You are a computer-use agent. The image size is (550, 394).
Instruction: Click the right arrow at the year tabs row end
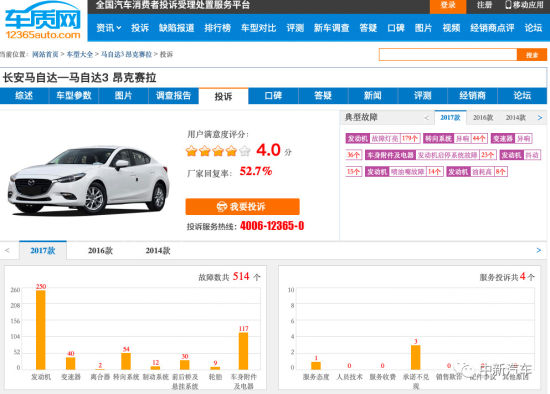pos(539,251)
